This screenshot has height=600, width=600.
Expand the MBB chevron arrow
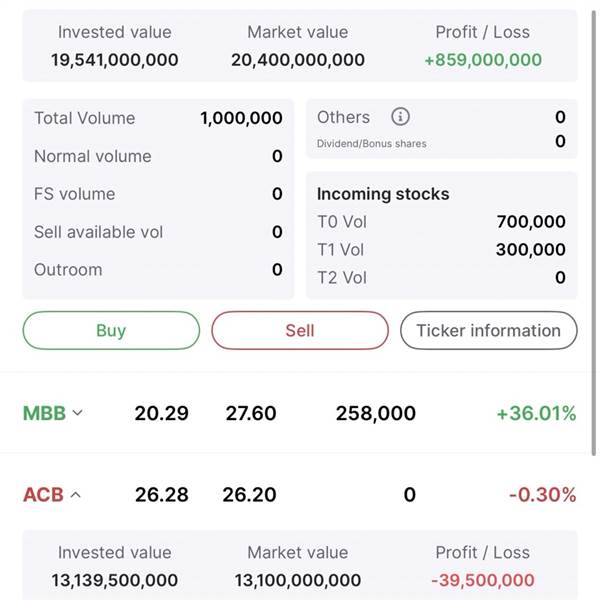click(x=78, y=413)
